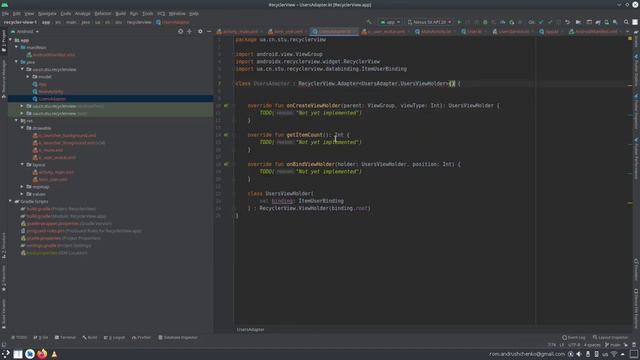Select MainActivity in the project tree
The width and height of the screenshot is (640, 360).
click(51, 91)
